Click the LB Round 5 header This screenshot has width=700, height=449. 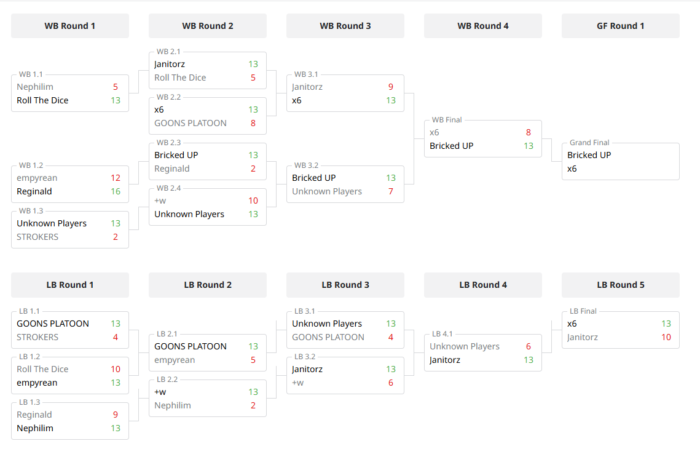(621, 285)
